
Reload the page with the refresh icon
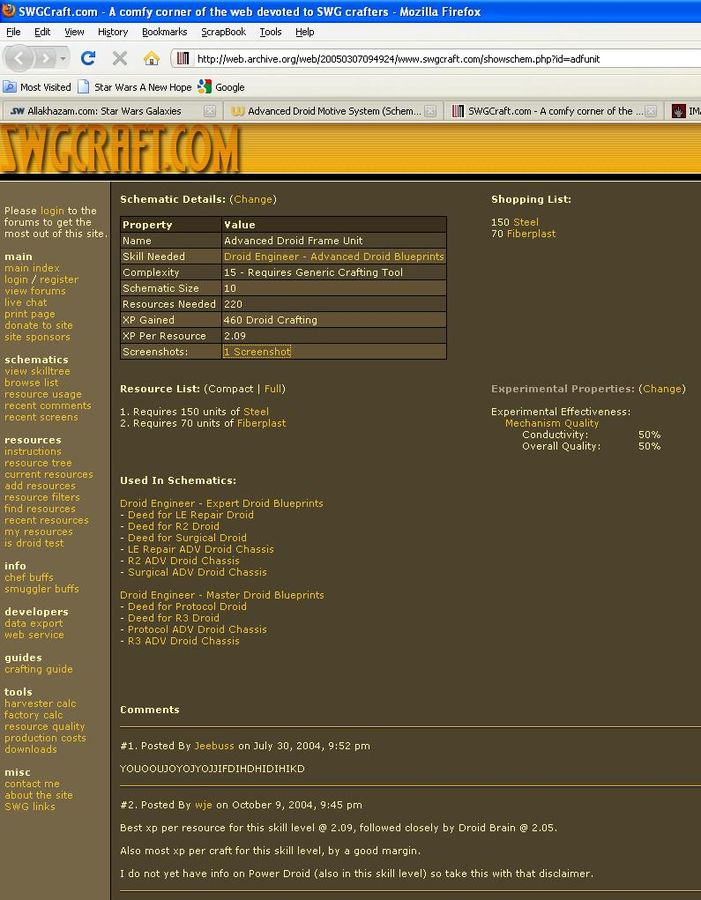88,58
